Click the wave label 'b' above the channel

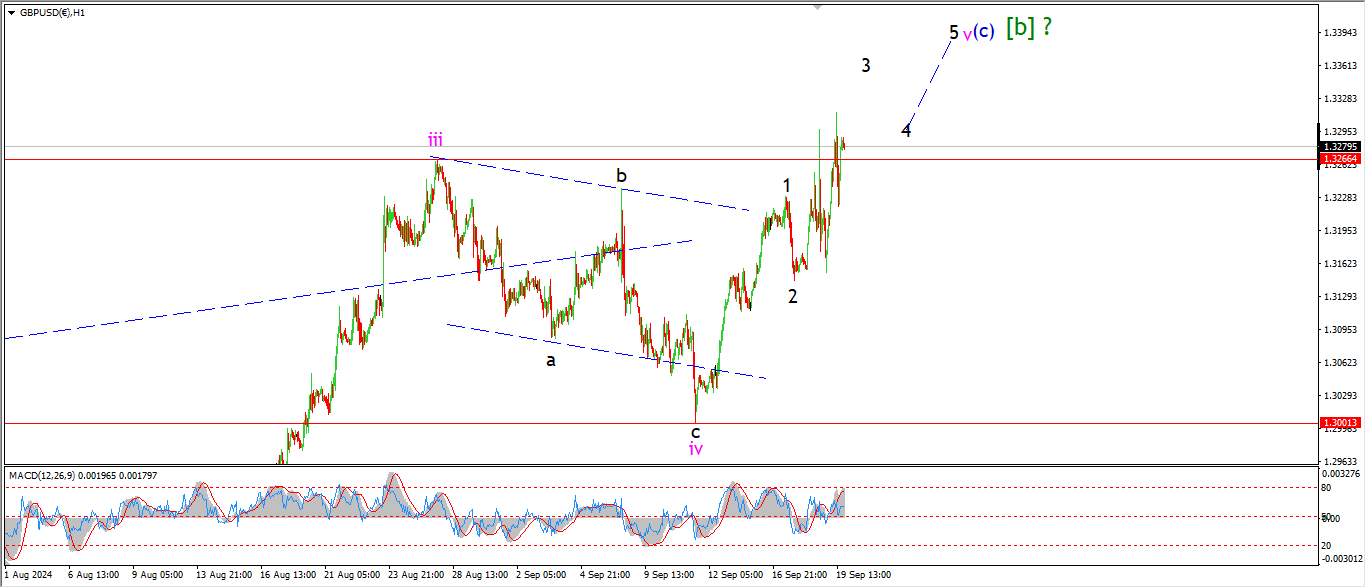(621, 177)
